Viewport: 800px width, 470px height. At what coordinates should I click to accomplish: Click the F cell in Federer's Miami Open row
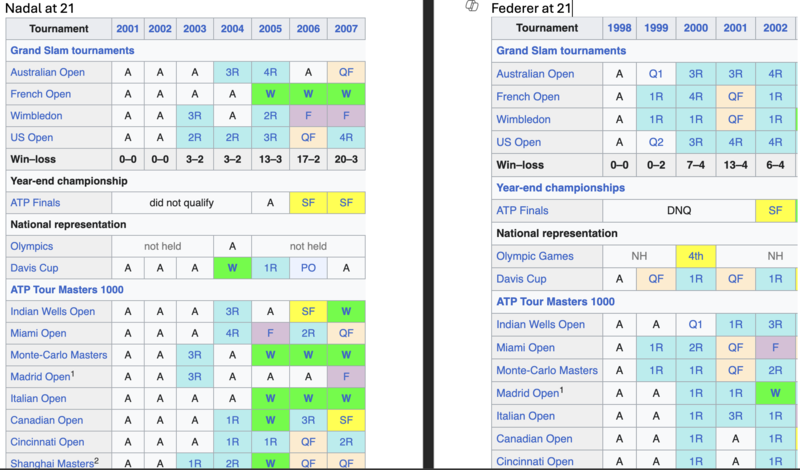775,348
